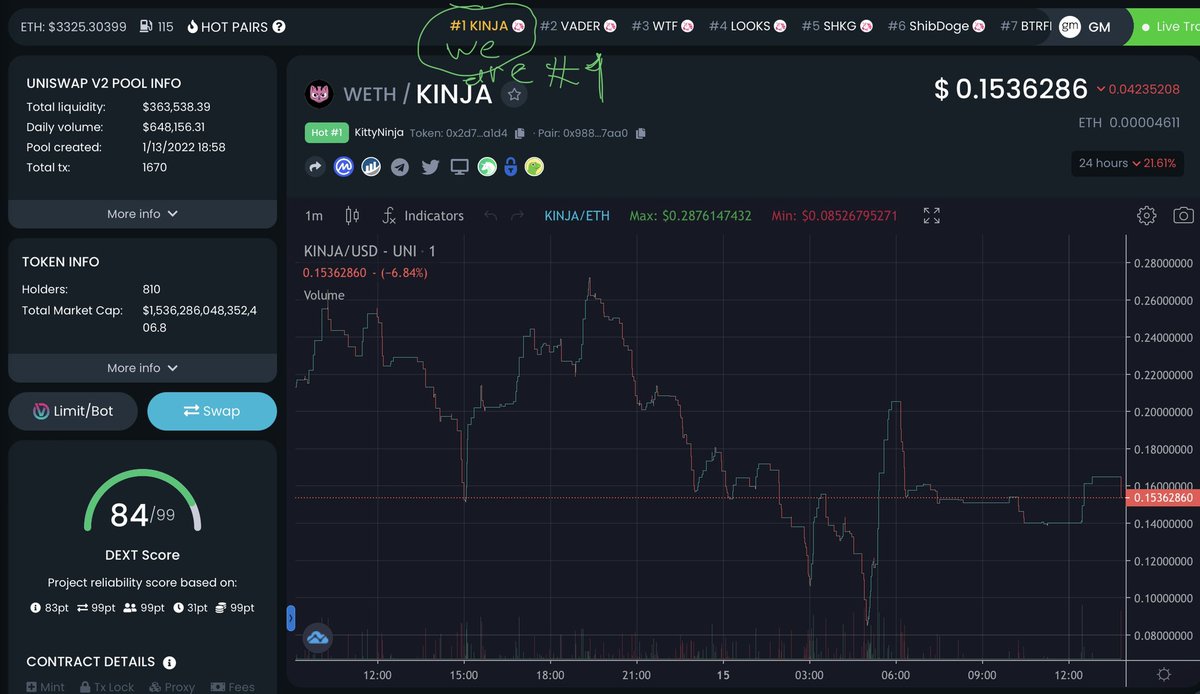This screenshot has width=1200, height=694.
Task: Click the 31pt clock age score
Action: click(x=192, y=608)
